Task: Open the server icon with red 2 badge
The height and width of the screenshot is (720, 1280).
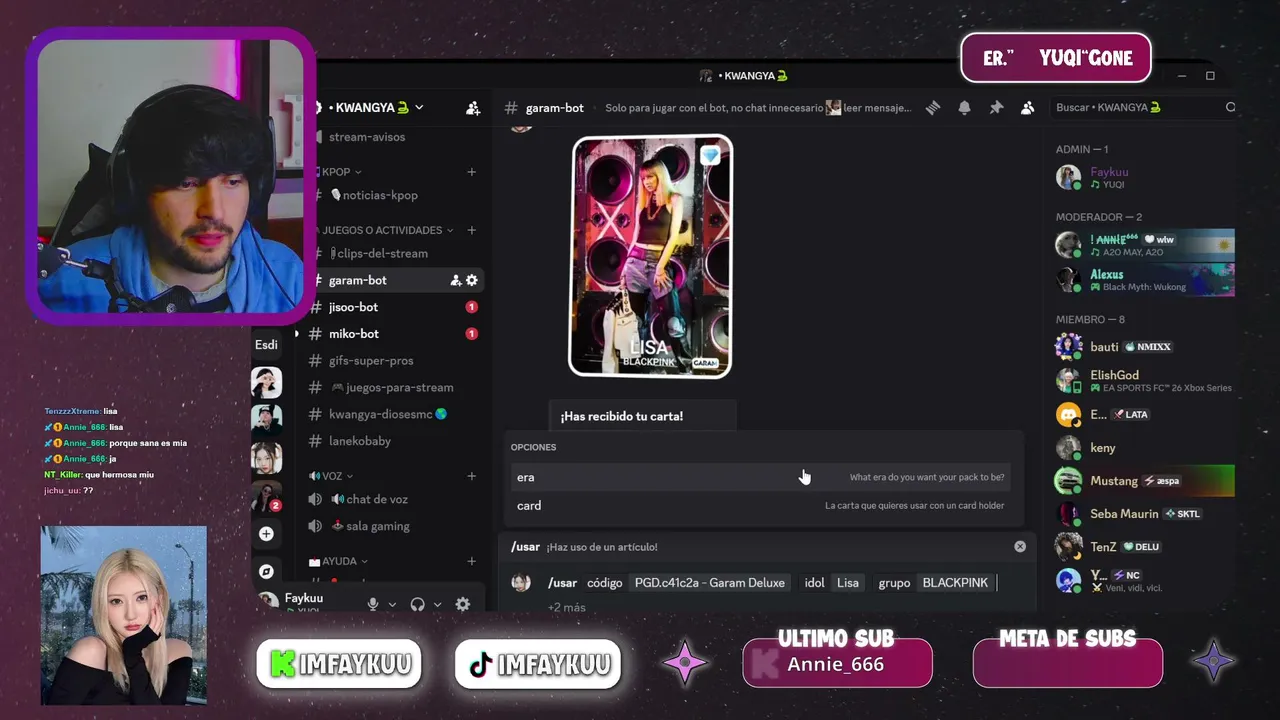Action: pos(266,497)
